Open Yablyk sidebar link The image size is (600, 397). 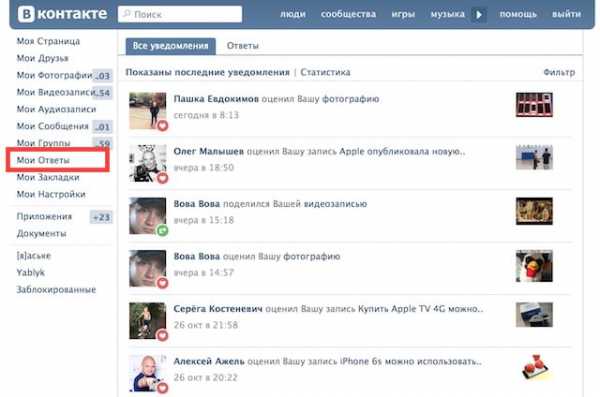pos(31,273)
